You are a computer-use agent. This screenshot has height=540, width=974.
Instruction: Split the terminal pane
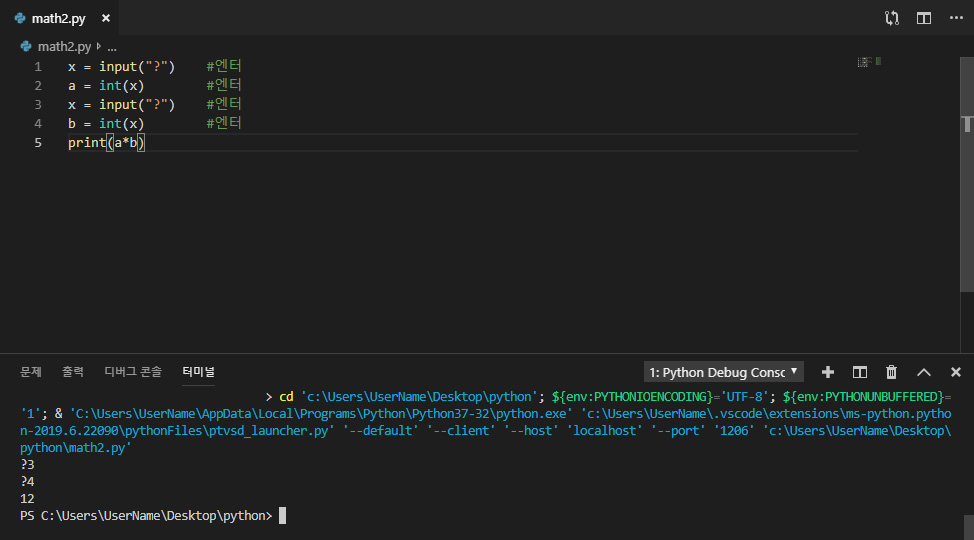(860, 372)
